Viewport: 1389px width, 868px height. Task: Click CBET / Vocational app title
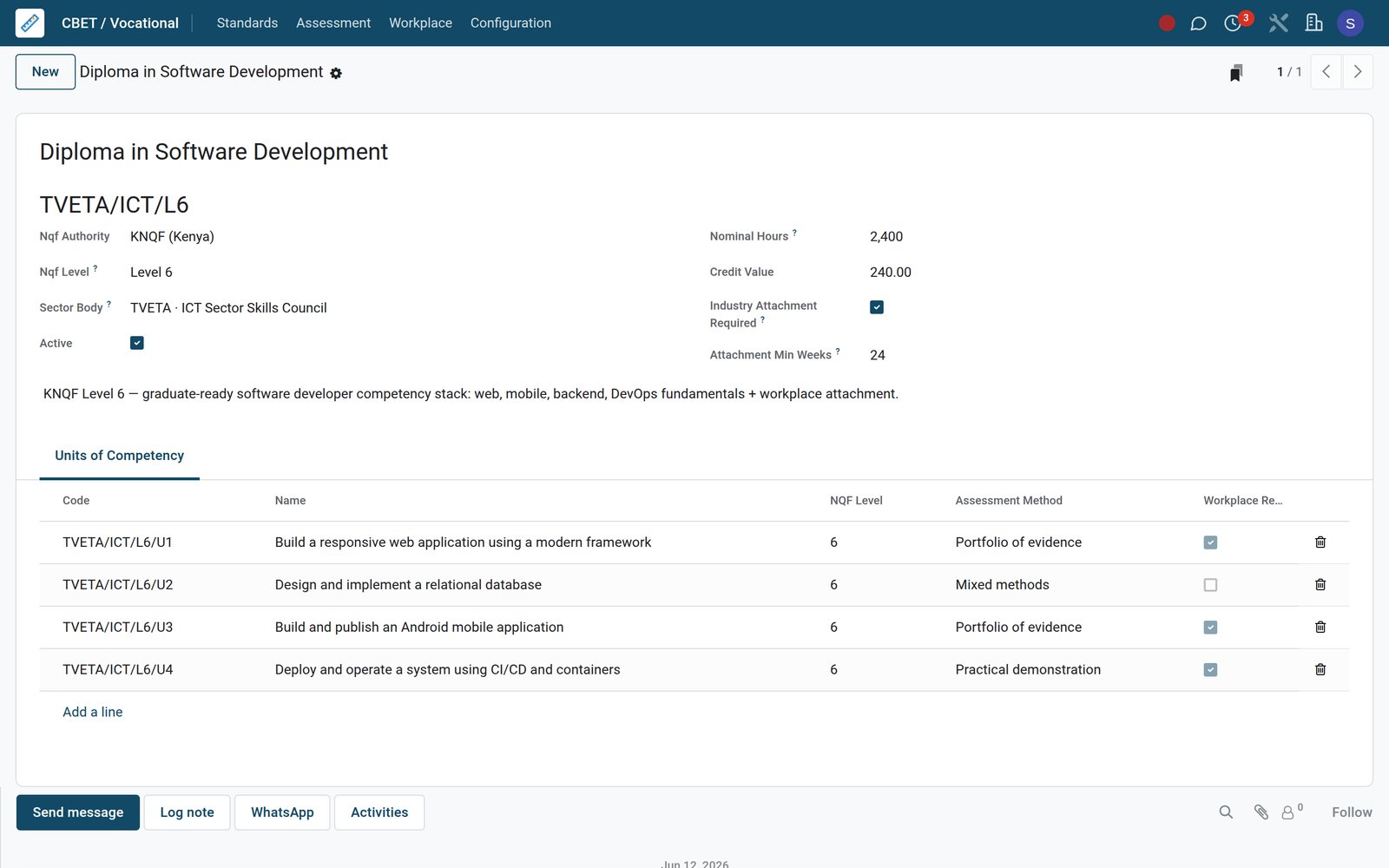click(x=120, y=23)
